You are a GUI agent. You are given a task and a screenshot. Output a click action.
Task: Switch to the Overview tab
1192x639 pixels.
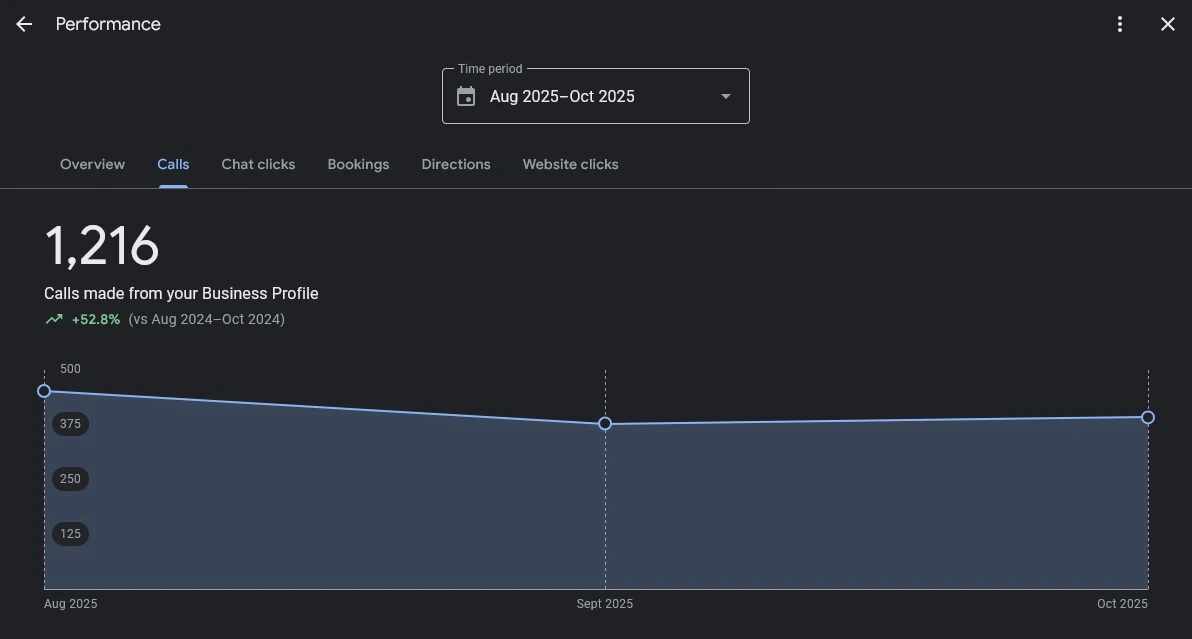[x=92, y=164]
